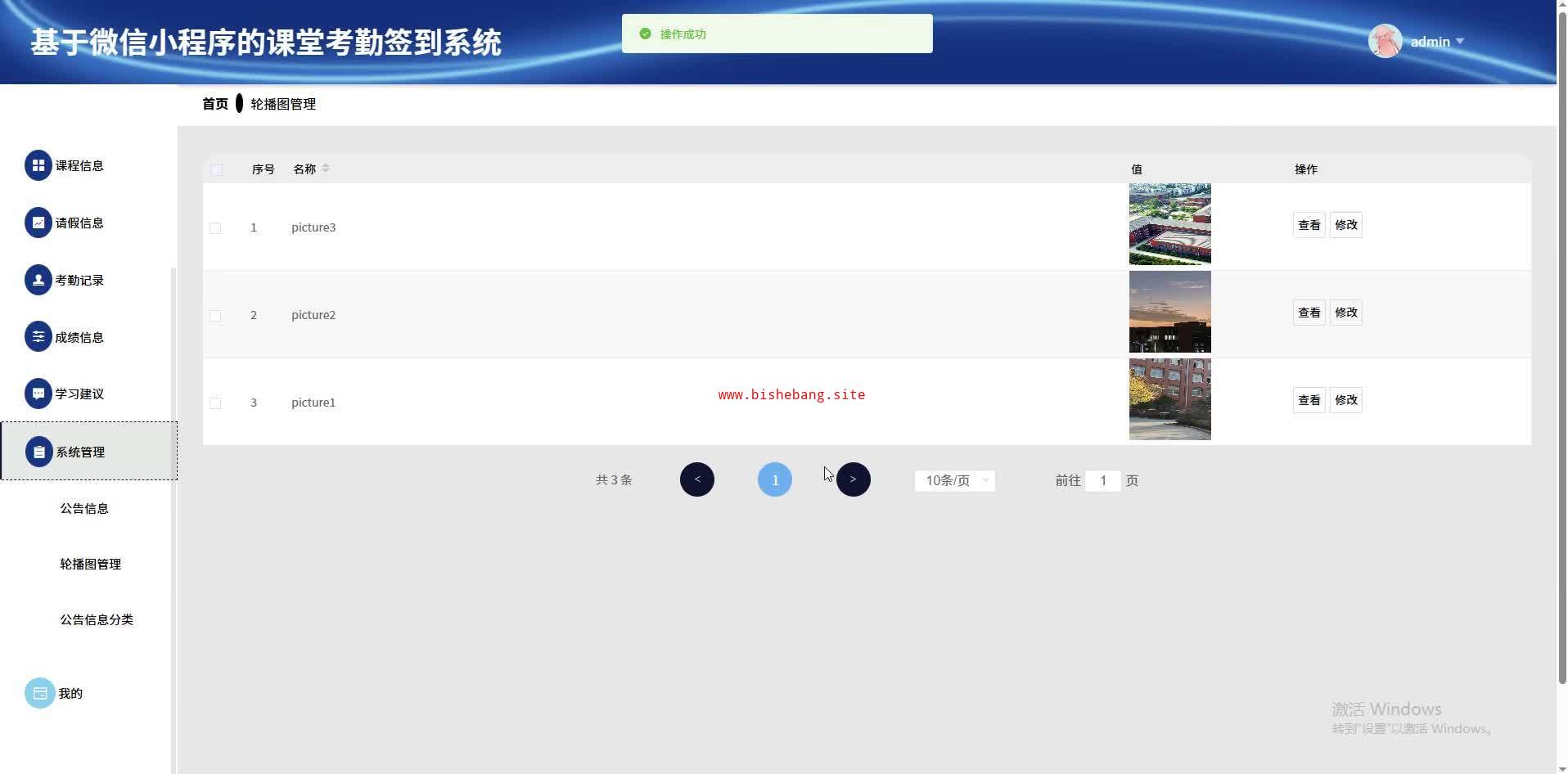
Task: Sort the table by 名称 column arrows
Action: [x=326, y=169]
